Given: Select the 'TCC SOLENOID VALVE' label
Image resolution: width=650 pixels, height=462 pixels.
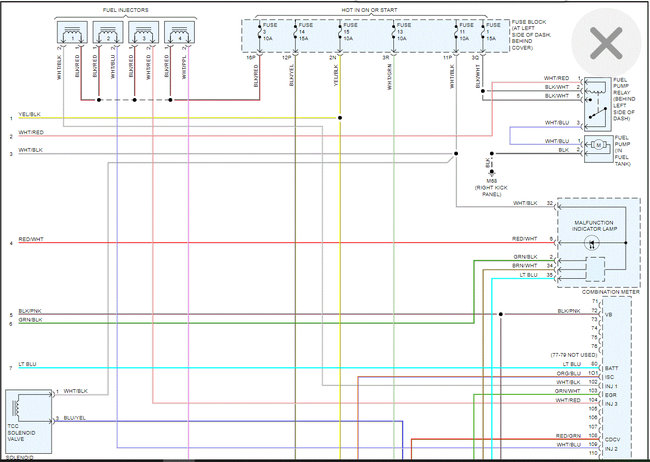Looking at the screenshot, I should 21,432.
